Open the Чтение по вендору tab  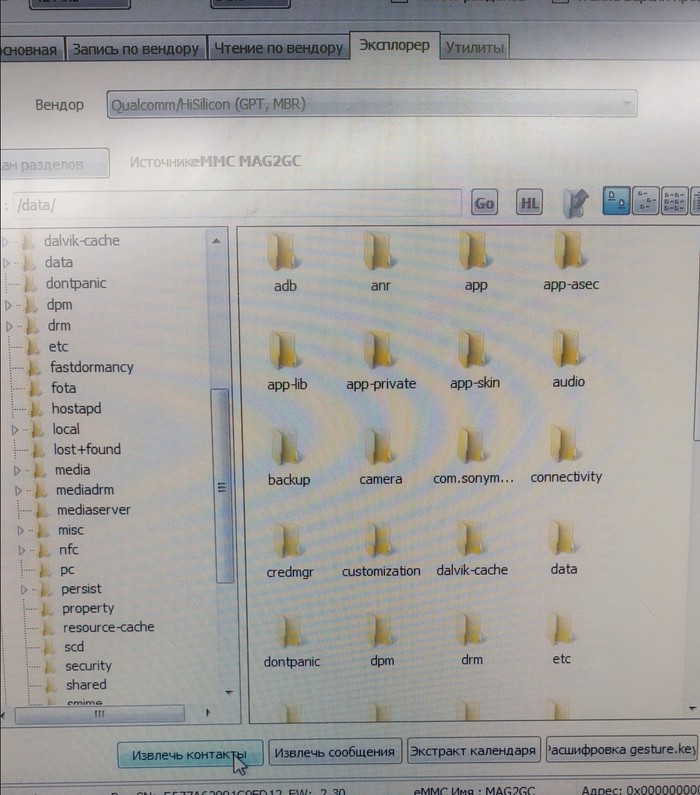pos(277,48)
